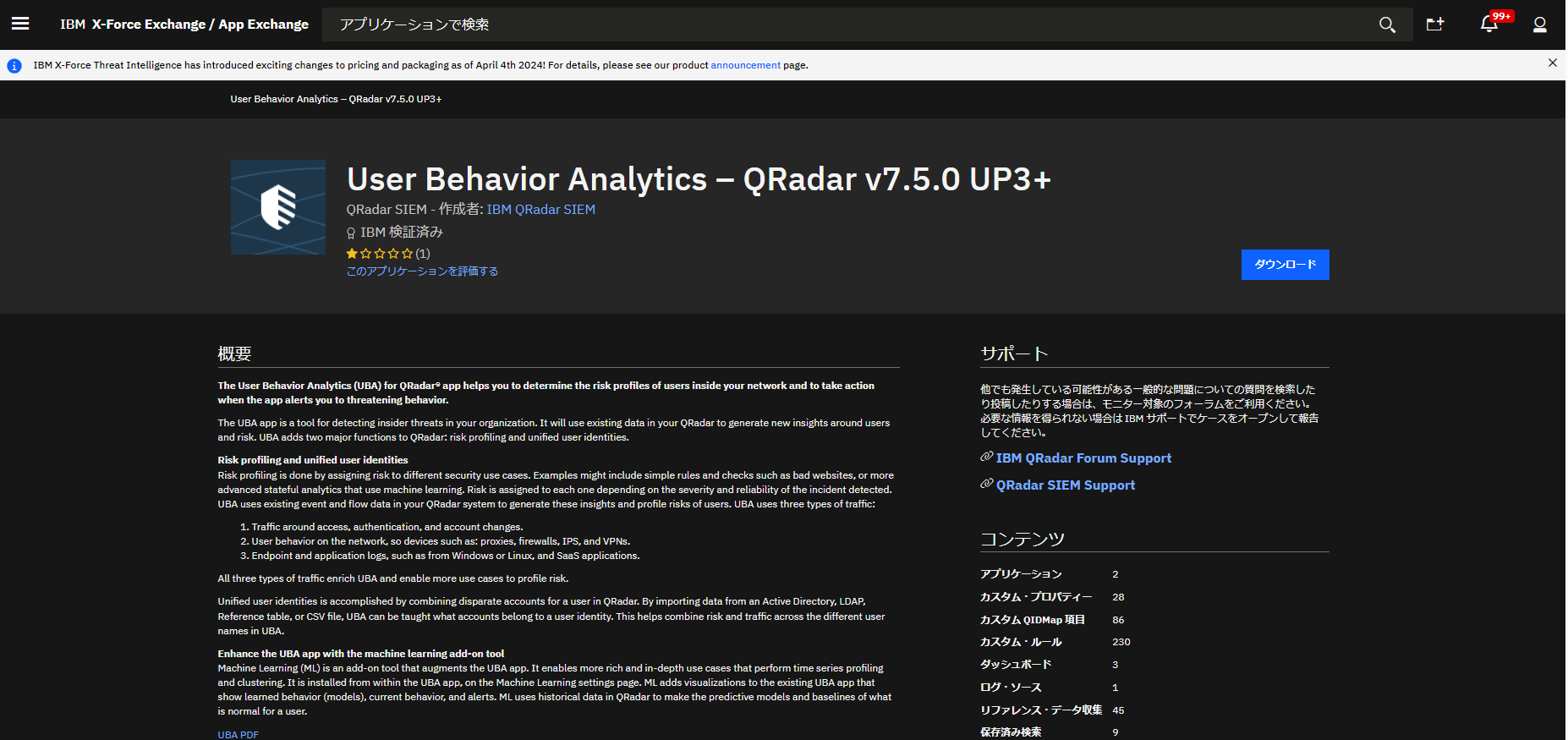Click the IBM verified badge icon
The width and height of the screenshot is (1568, 740).
point(351,233)
